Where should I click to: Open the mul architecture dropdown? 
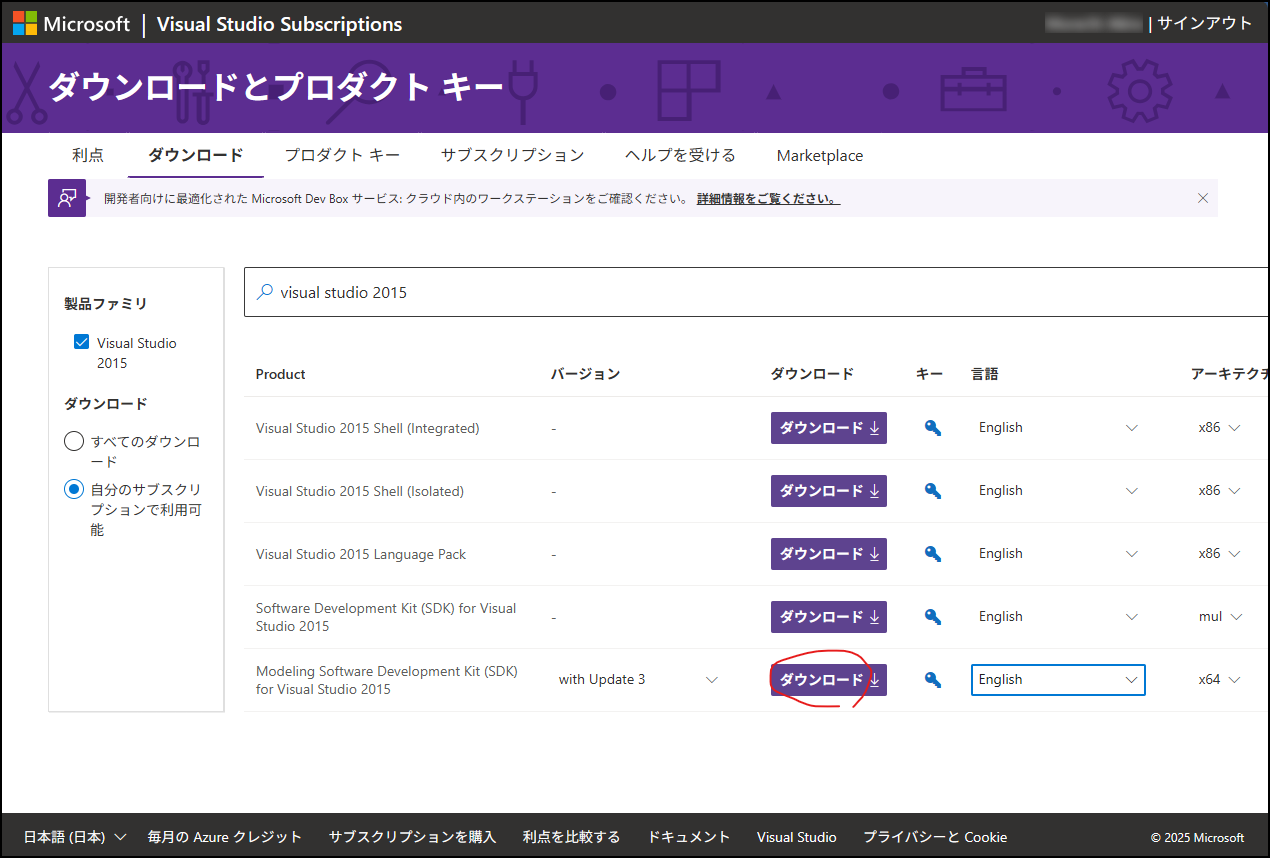1220,617
